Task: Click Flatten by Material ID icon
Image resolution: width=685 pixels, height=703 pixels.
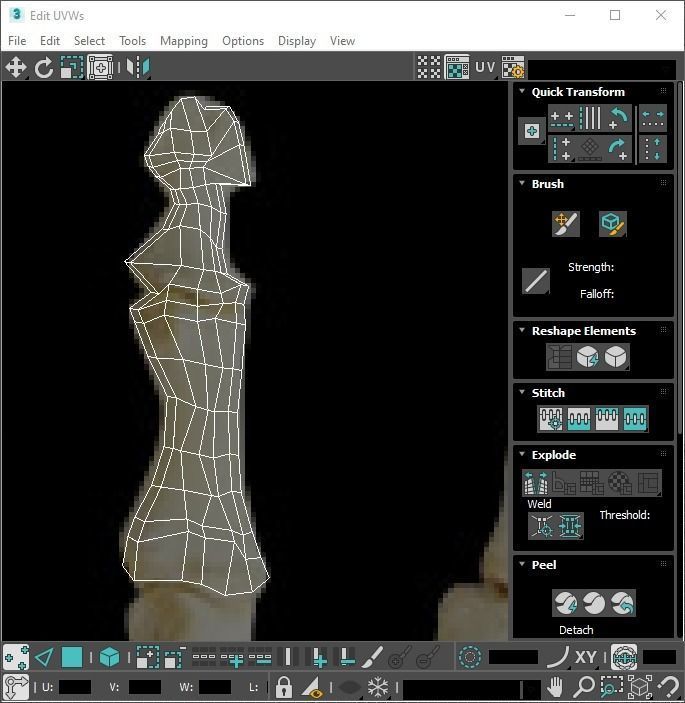Action: [x=620, y=482]
